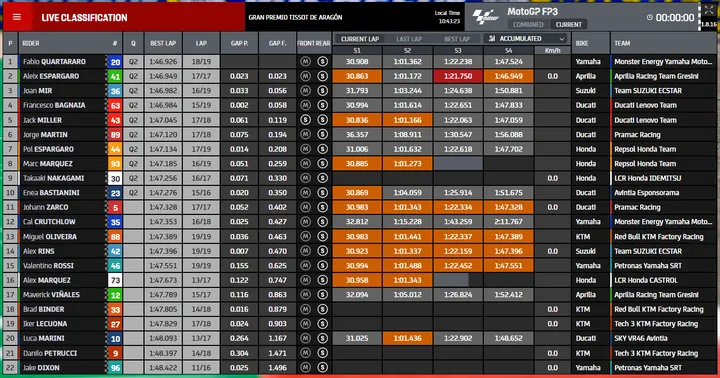720x378 pixels.
Task: Click Aleix Espargaro's front tyre icon
Action: click(x=305, y=76)
